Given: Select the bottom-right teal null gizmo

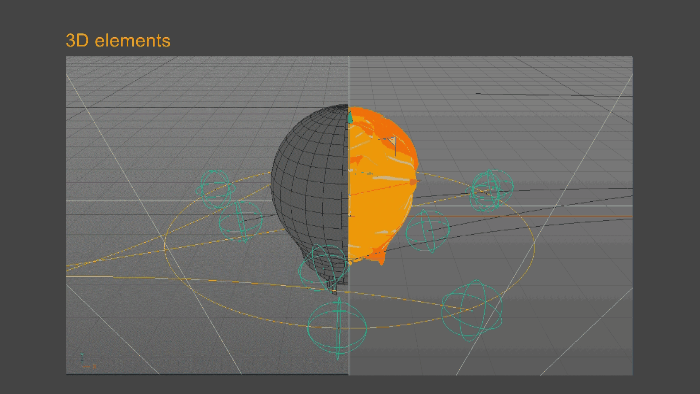Looking at the screenshot, I should click(x=471, y=310).
